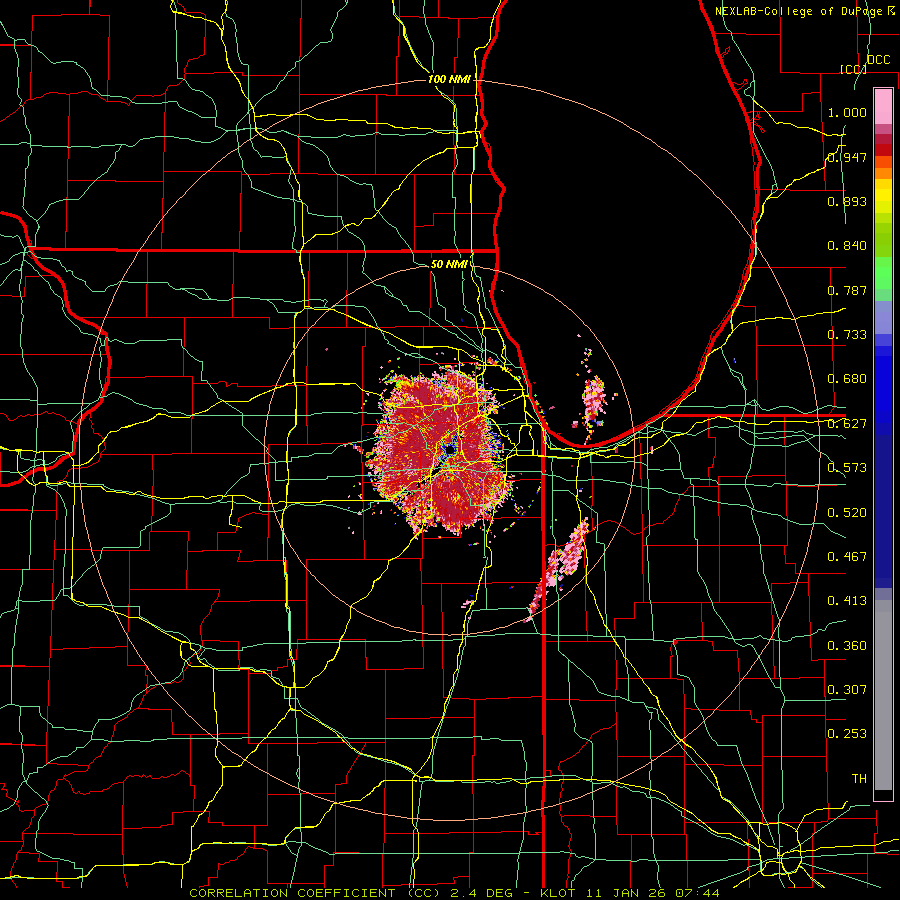Click the 0.627 legend value
900x900 pixels.
(847, 424)
